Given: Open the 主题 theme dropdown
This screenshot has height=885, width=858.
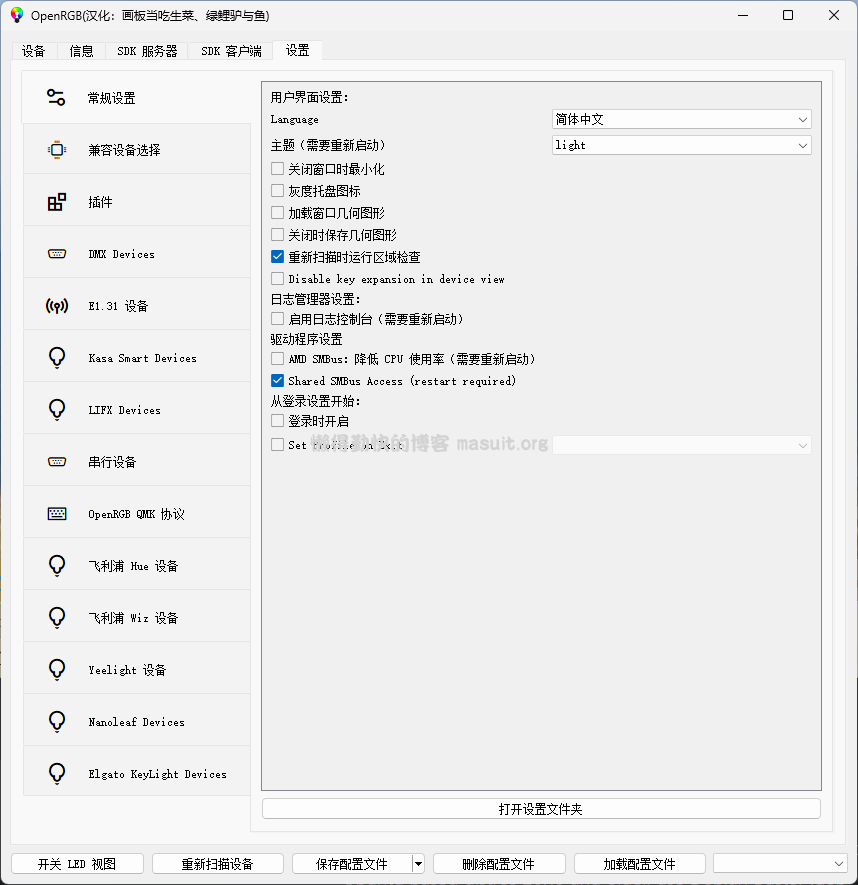Looking at the screenshot, I should coord(680,144).
